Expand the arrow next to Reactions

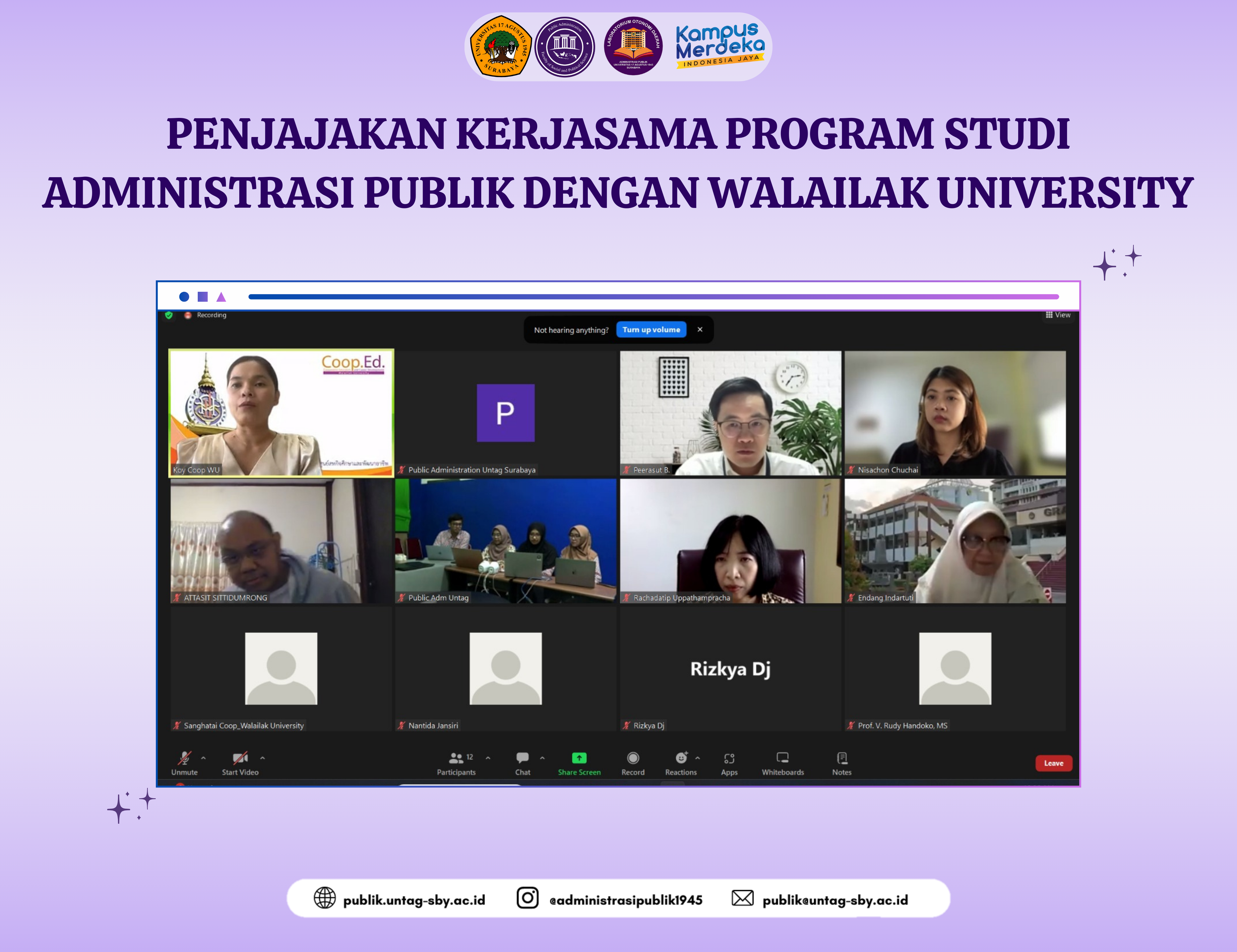click(x=697, y=757)
